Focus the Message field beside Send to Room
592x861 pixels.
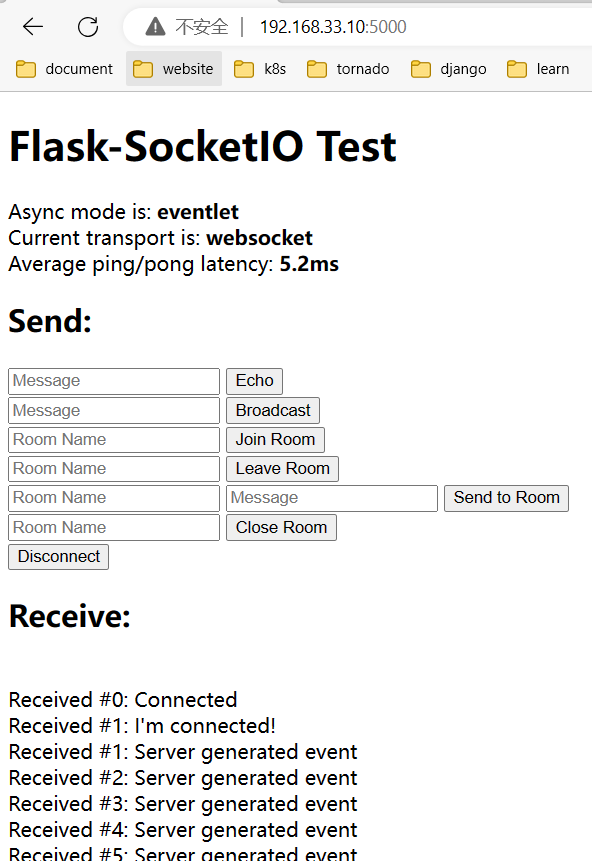(x=331, y=498)
